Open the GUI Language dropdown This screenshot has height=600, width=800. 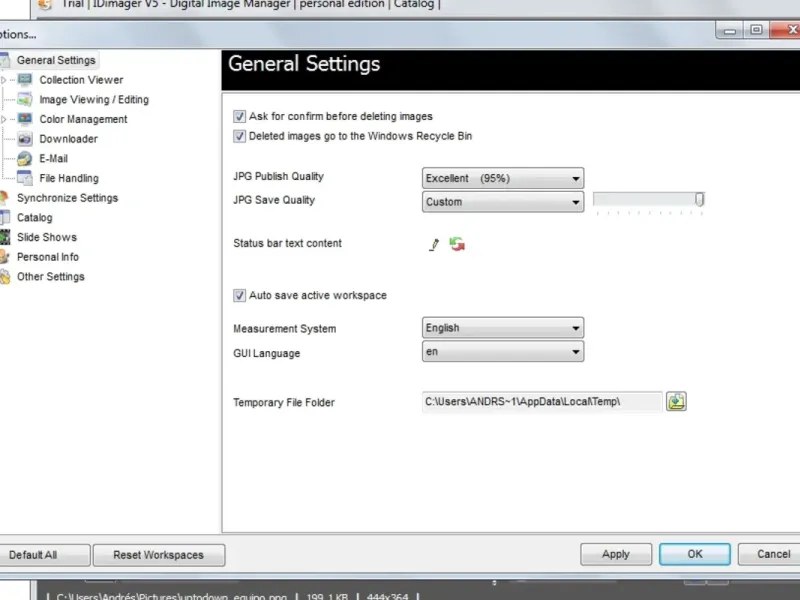pyautogui.click(x=503, y=352)
